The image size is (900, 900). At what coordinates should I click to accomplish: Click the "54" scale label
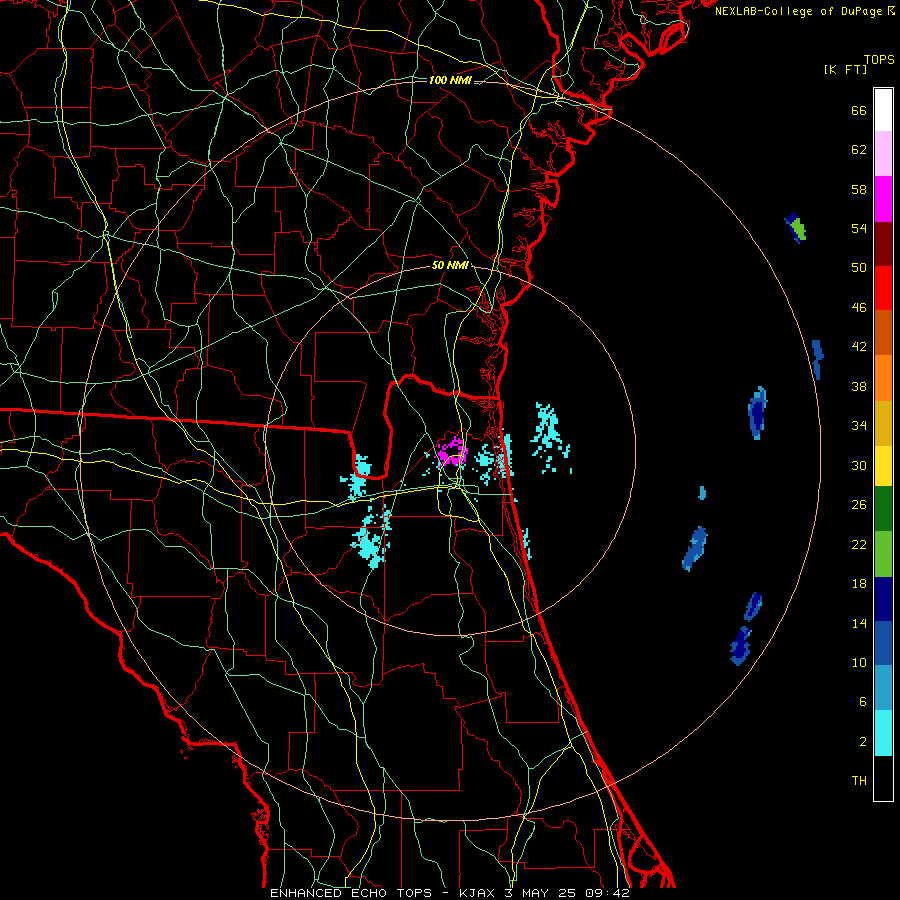coord(859,228)
